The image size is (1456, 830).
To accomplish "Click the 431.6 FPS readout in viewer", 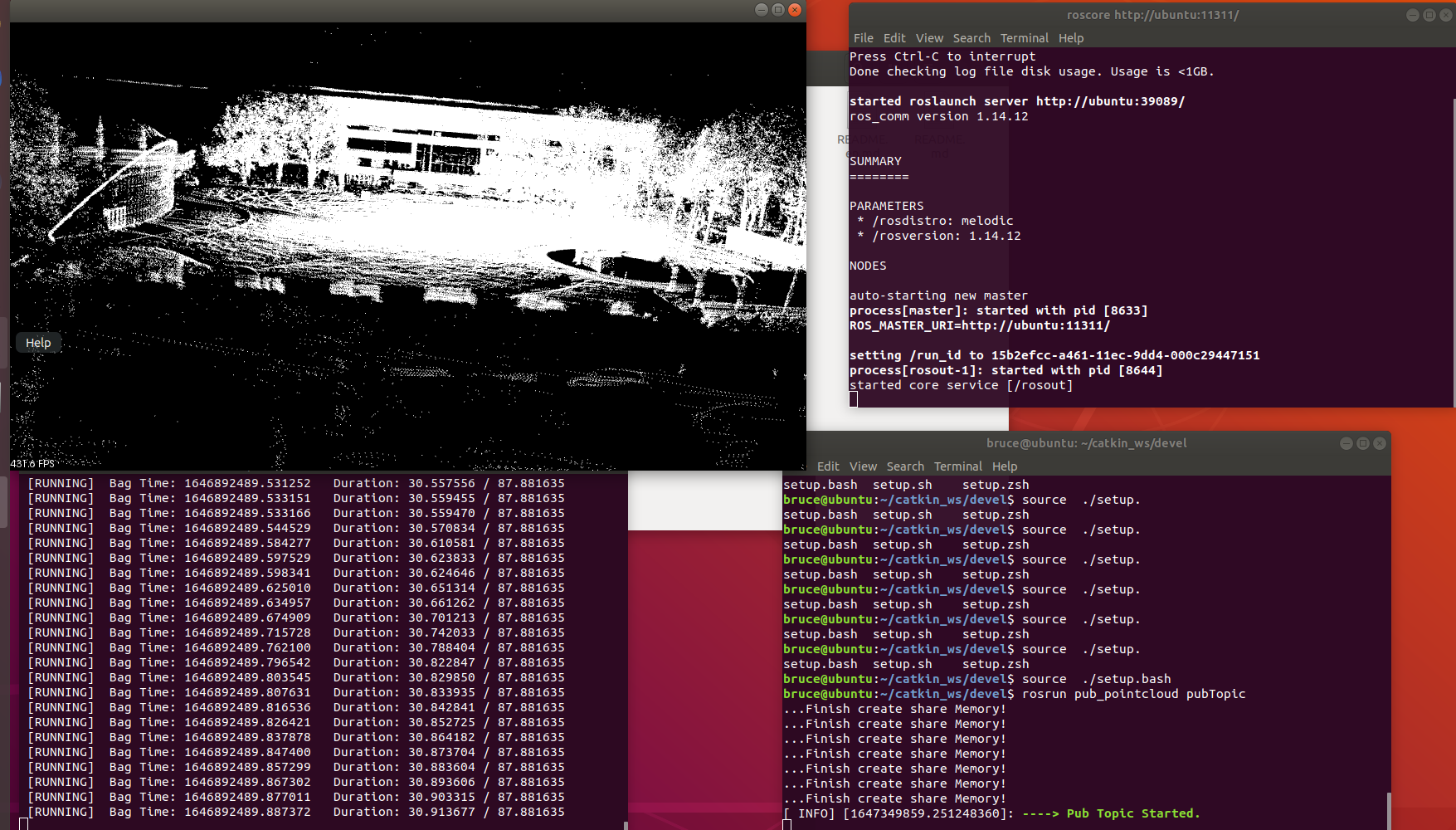I will coord(32,464).
